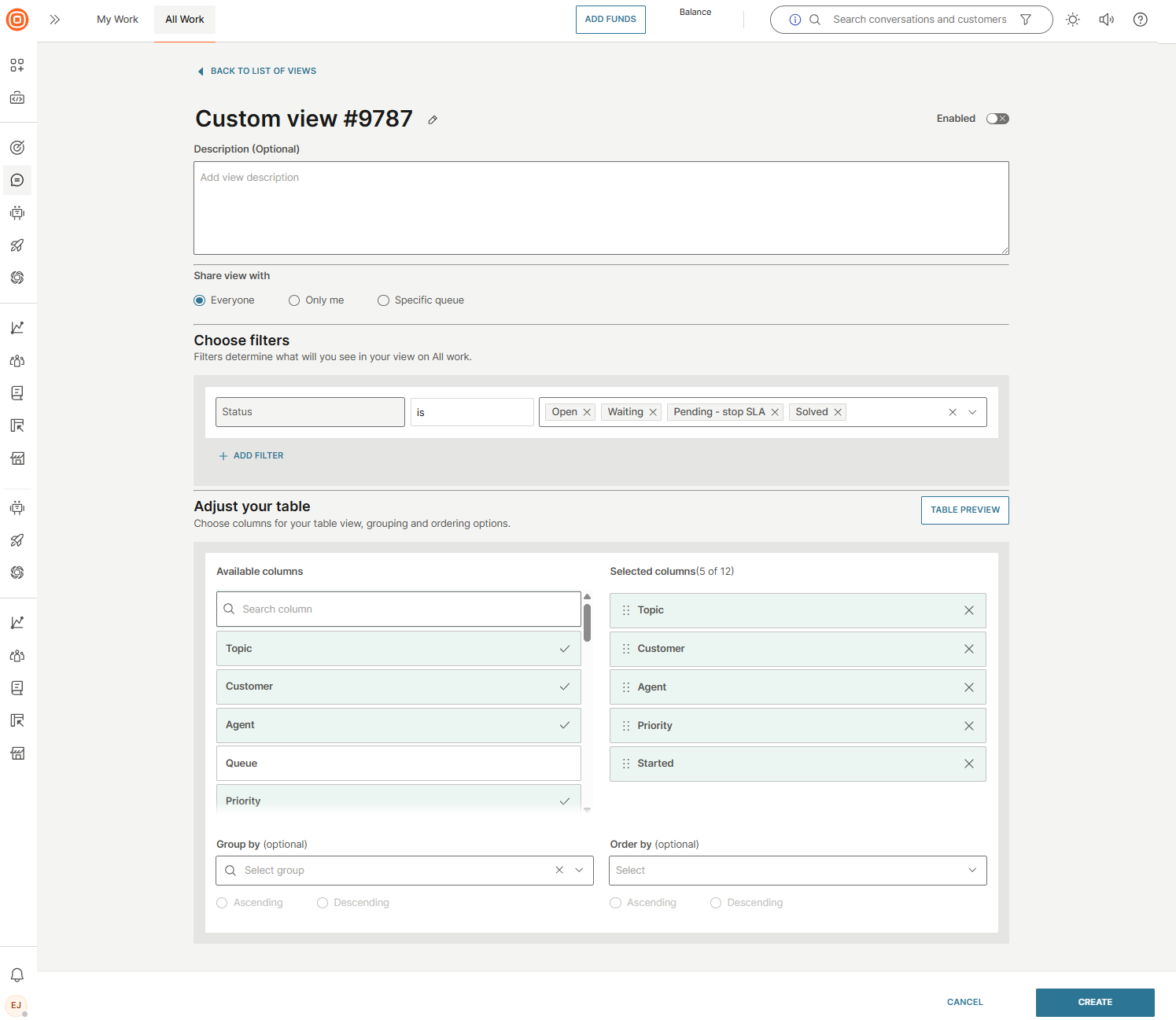Toggle the Enabled switch
The height and width of the screenshot is (1020, 1176).
click(x=997, y=119)
